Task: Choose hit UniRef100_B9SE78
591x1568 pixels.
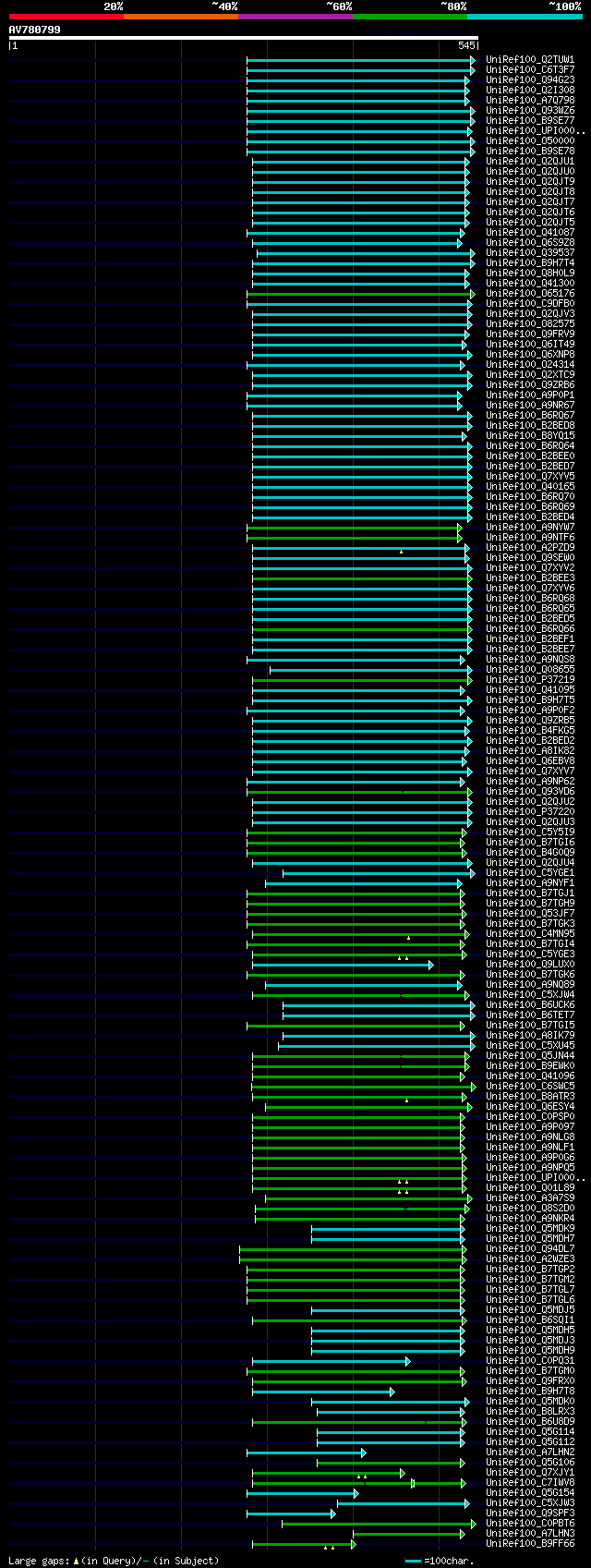Action: coord(530,151)
